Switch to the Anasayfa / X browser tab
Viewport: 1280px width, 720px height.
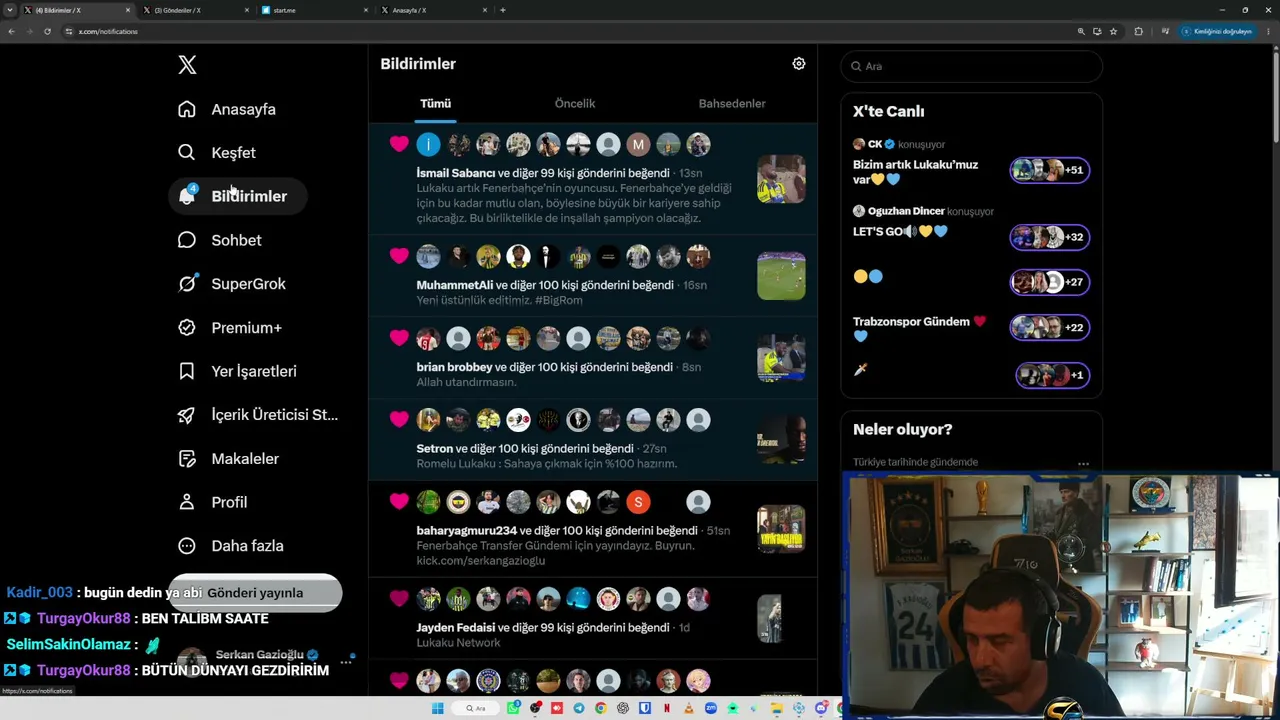[x=432, y=10]
